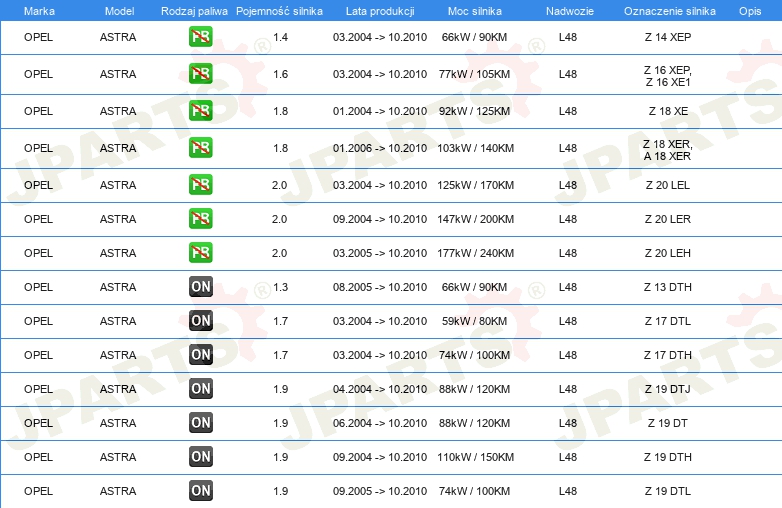This screenshot has width=782, height=508.
Task: Select engine code cell Z 16 XEP, Z 16 XE1
Action: [x=668, y=76]
